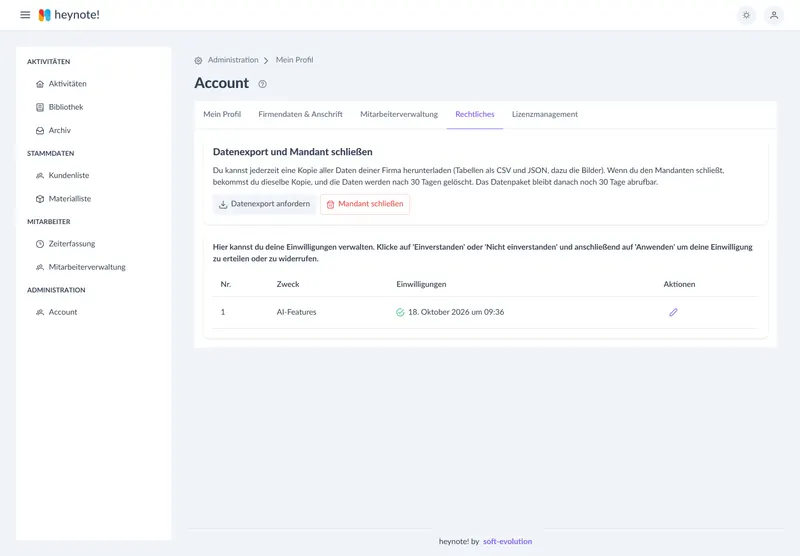Open Mitarbeiterverwaltung in sidebar

87,267
